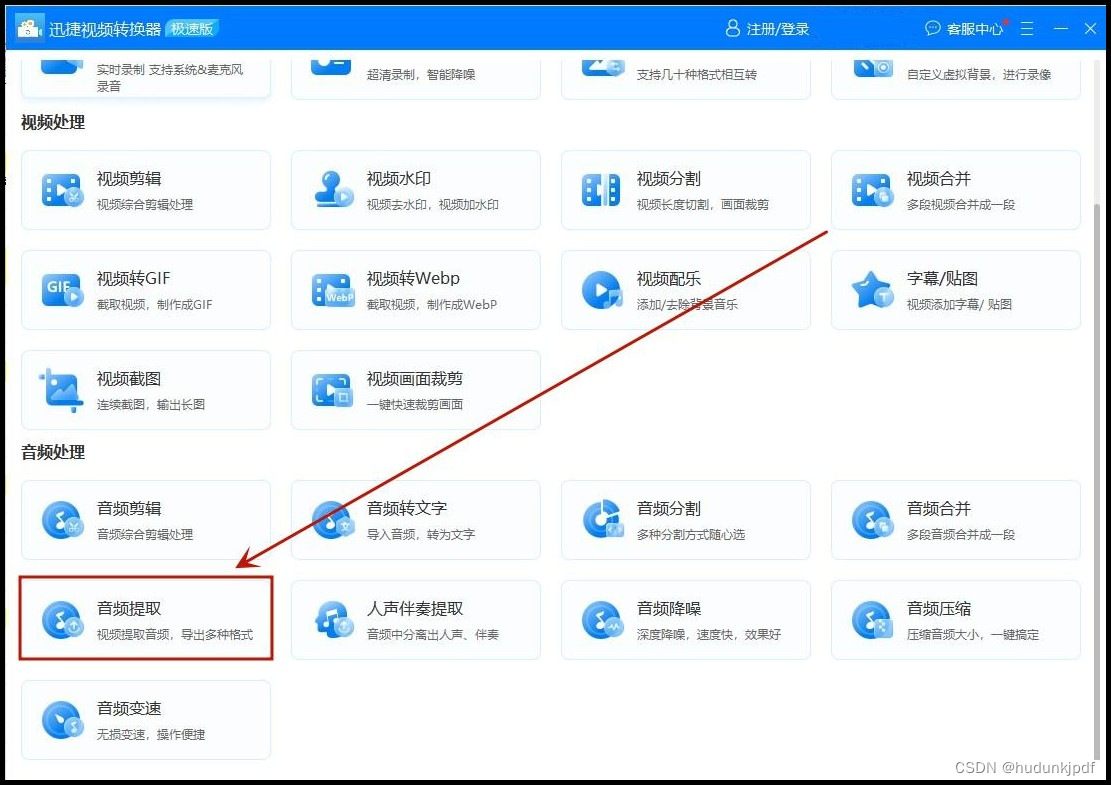Image resolution: width=1111 pixels, height=785 pixels.
Task: Click the 迅捷视频转换器 app logo
Action: point(30,28)
